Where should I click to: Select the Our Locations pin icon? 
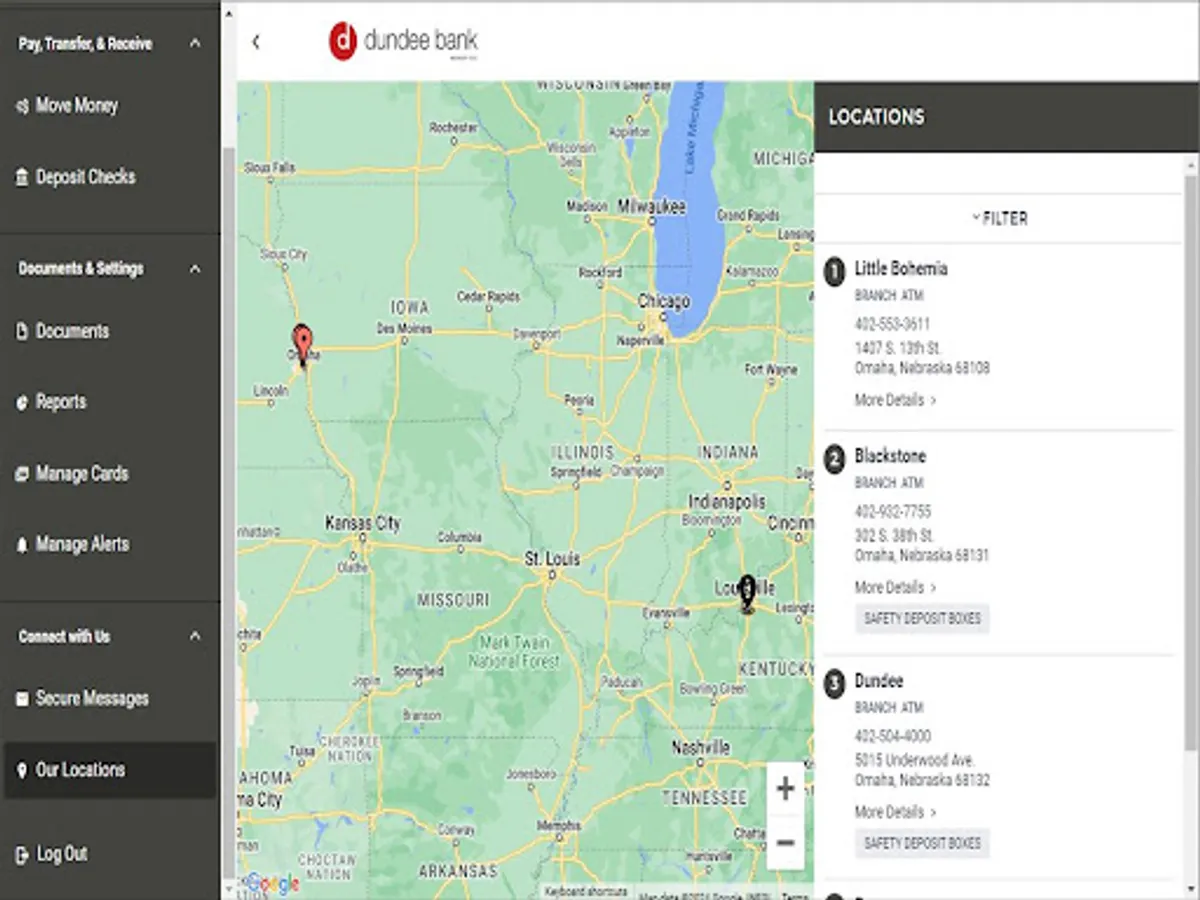(19, 769)
